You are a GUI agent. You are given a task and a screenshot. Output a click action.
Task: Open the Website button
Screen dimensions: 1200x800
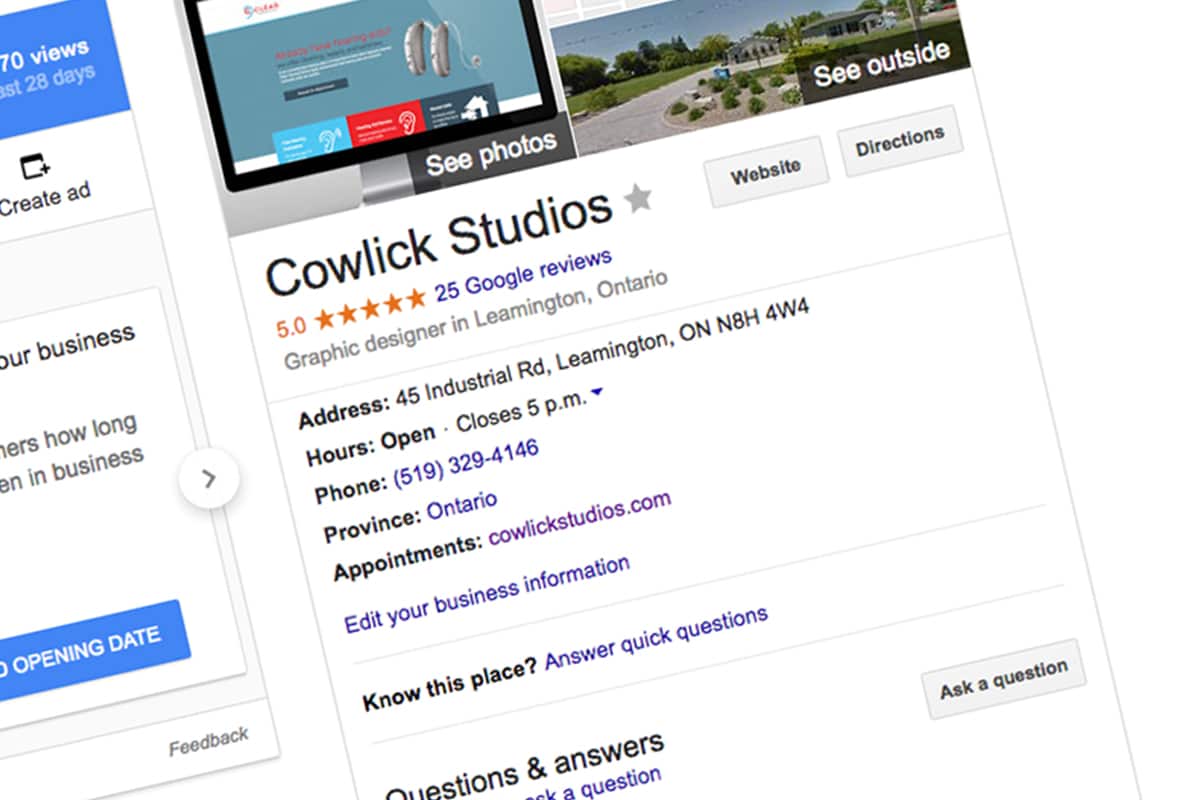(765, 173)
